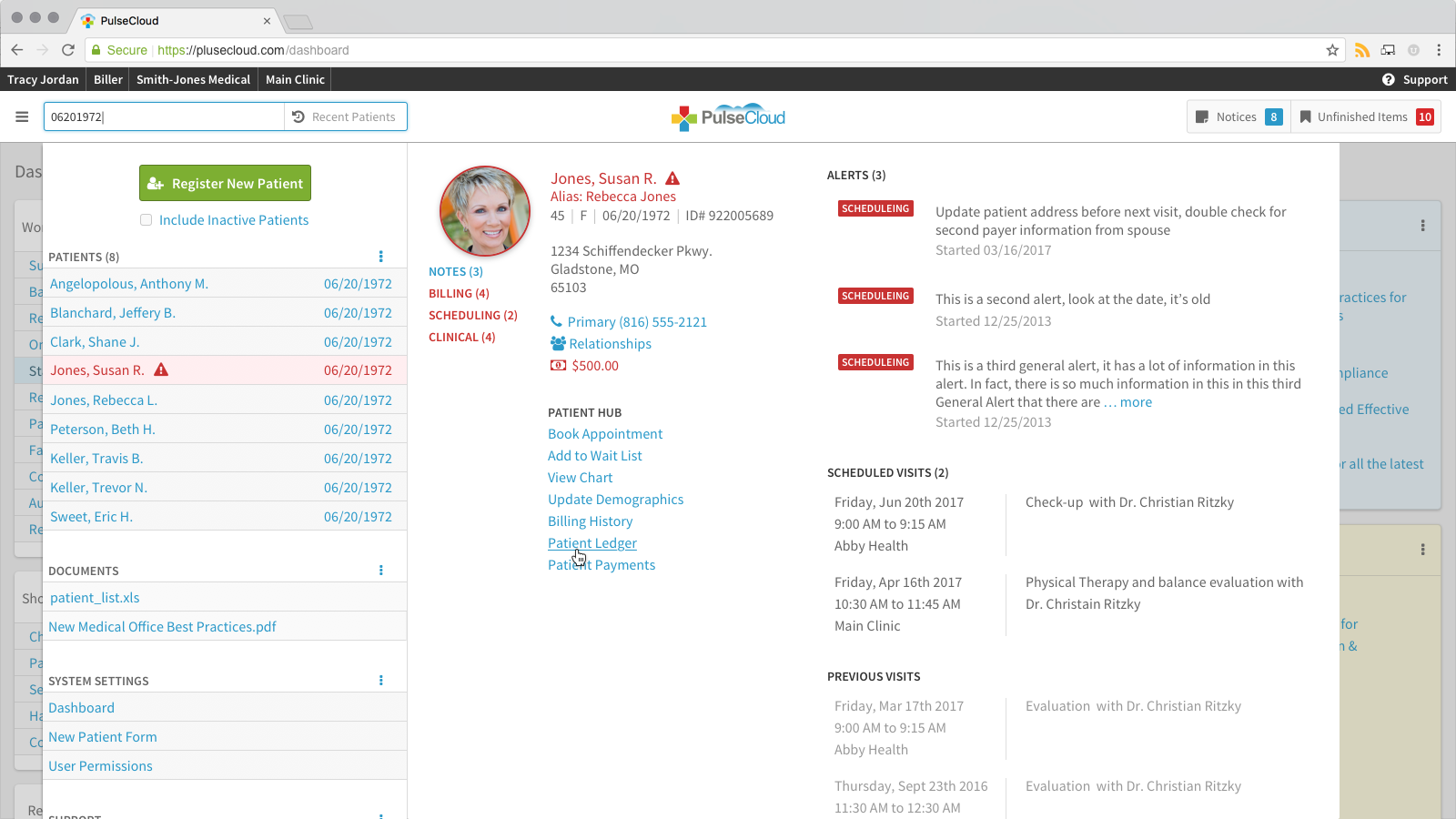Click Susan Jones's profile photo
The image size is (1456, 819).
(485, 211)
